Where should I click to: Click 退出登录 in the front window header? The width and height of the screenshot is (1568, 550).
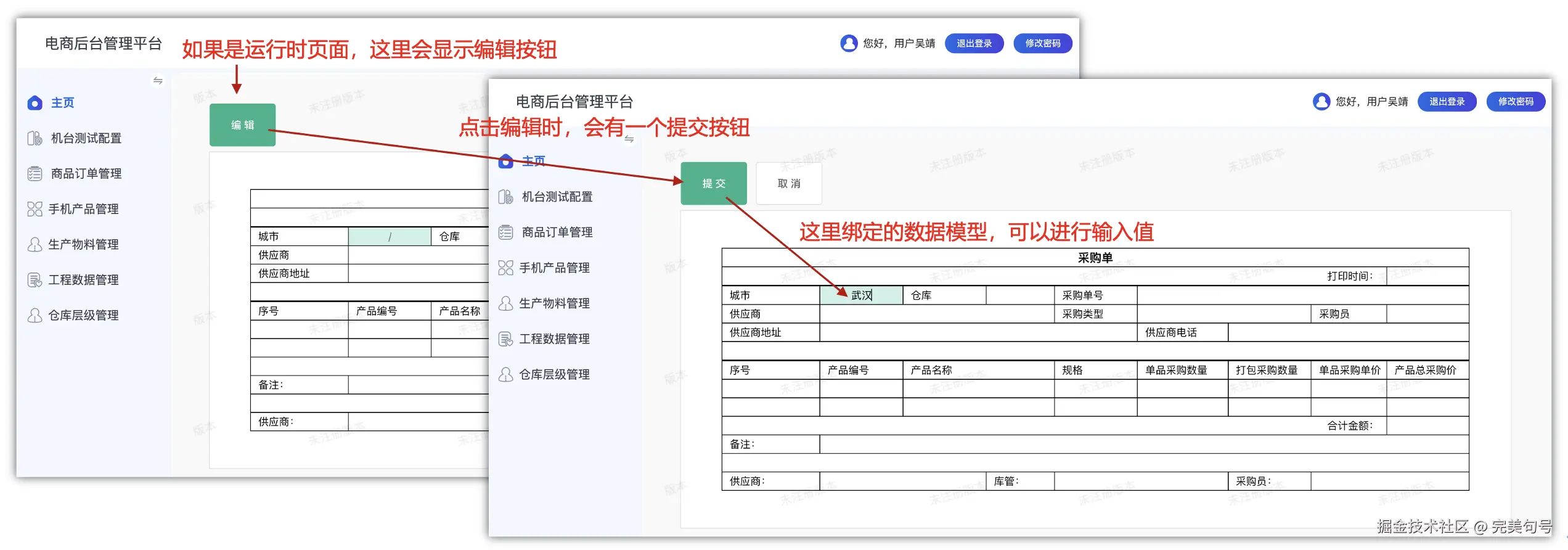[x=1447, y=101]
